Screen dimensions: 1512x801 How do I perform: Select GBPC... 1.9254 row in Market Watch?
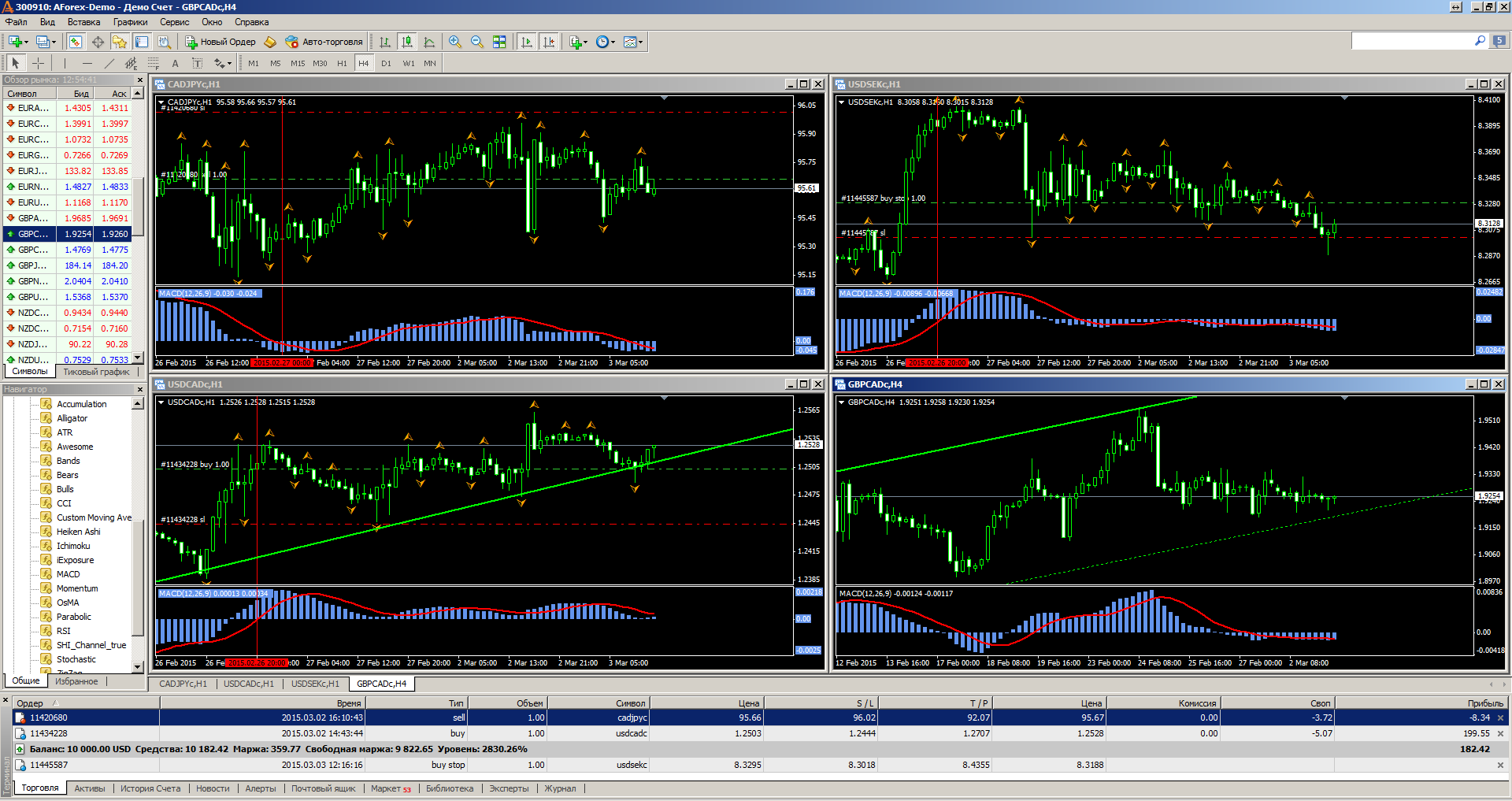pyautogui.click(x=69, y=234)
